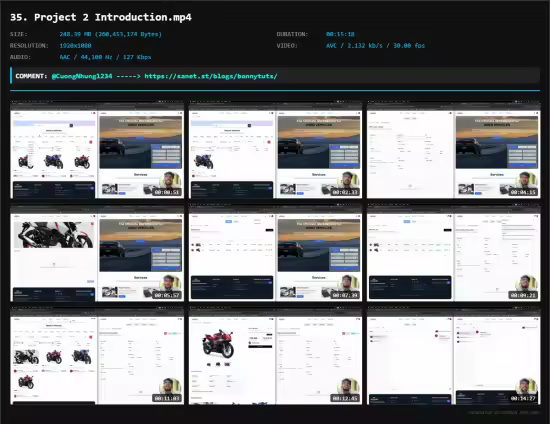Viewport: 550px width, 424px height.
Task: Open thumbnail frame at 00:11:03
Action: click(97, 355)
